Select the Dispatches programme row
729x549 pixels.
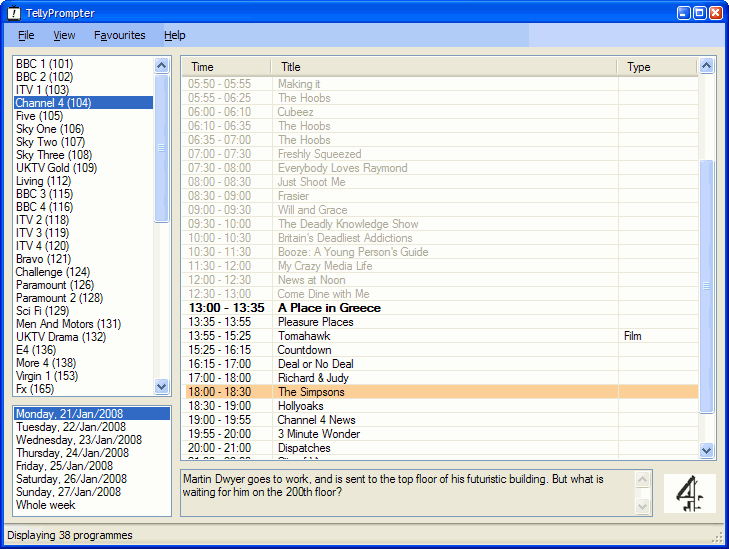440,448
